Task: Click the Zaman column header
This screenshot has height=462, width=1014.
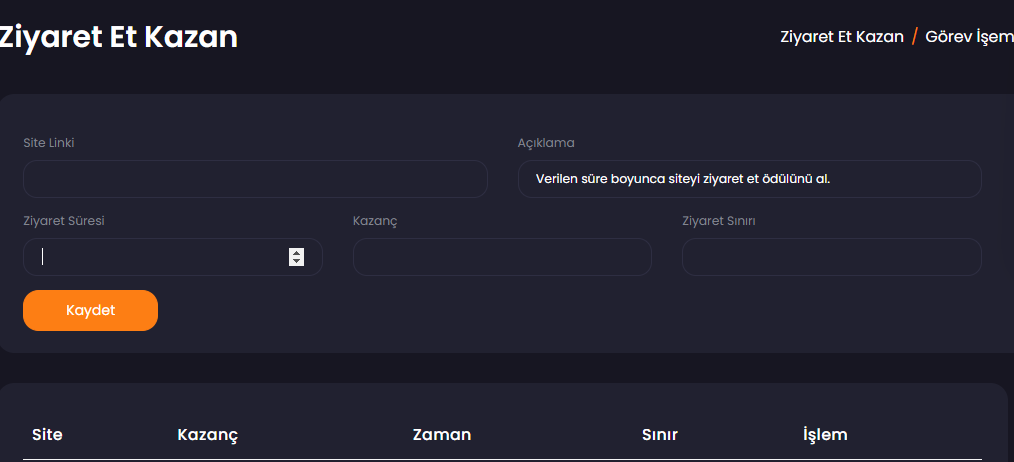Action: pos(442,434)
